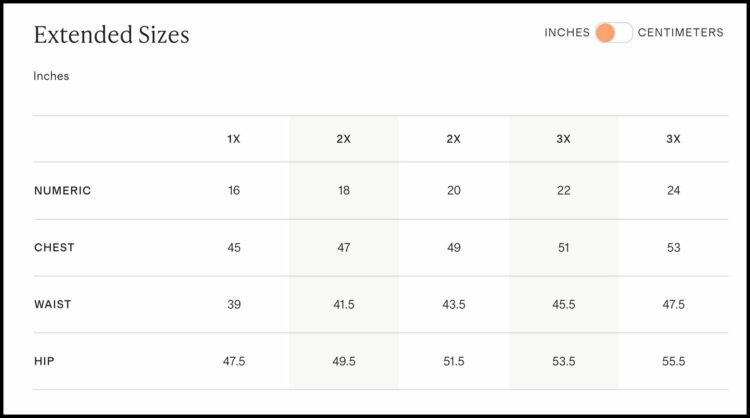Image resolution: width=750 pixels, height=418 pixels.
Task: Select the CENTIMETERS unit label
Action: click(x=680, y=33)
